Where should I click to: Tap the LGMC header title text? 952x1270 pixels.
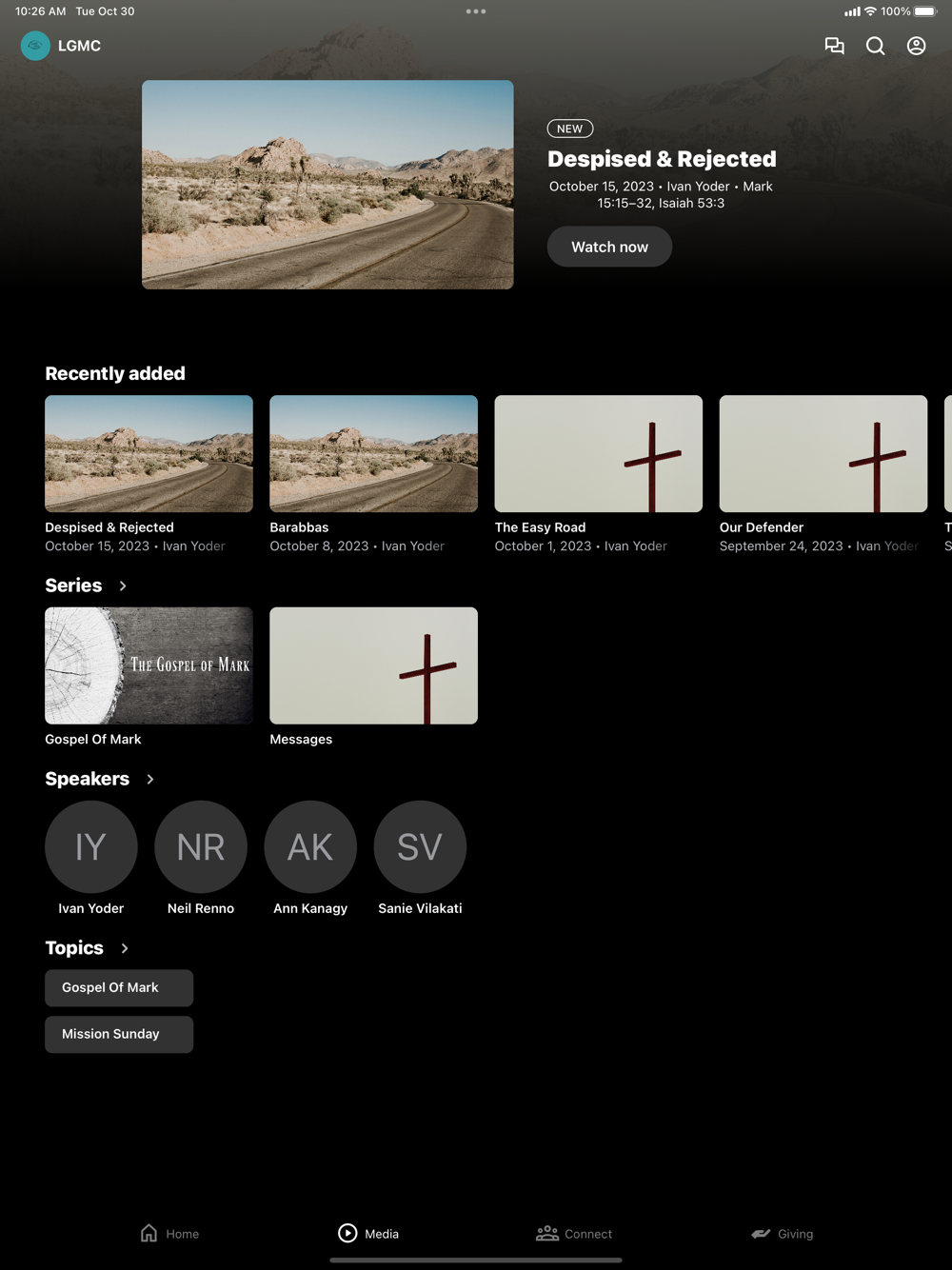pos(79,46)
